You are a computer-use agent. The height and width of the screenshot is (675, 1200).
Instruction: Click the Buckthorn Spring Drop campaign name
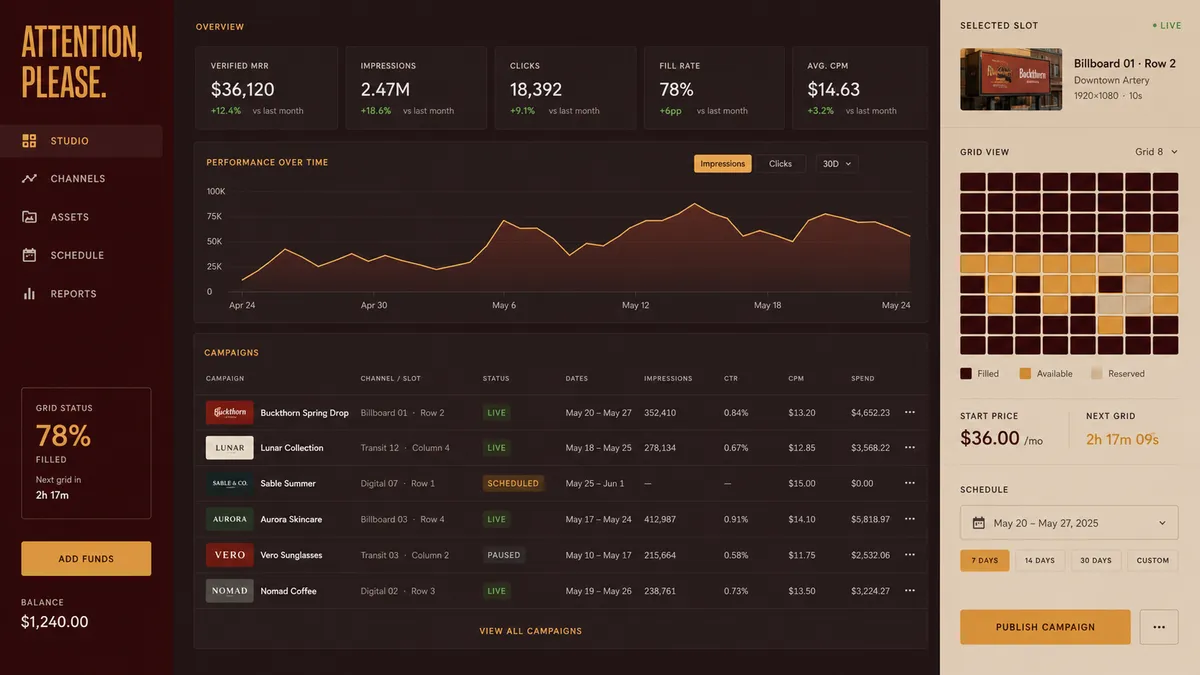click(304, 413)
